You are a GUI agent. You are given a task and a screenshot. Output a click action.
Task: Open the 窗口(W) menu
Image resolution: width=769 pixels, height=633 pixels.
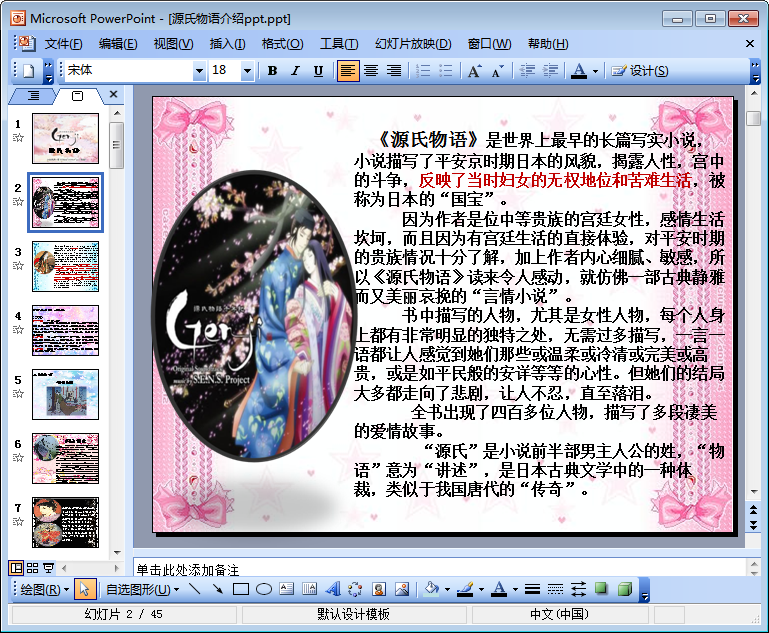click(x=489, y=44)
